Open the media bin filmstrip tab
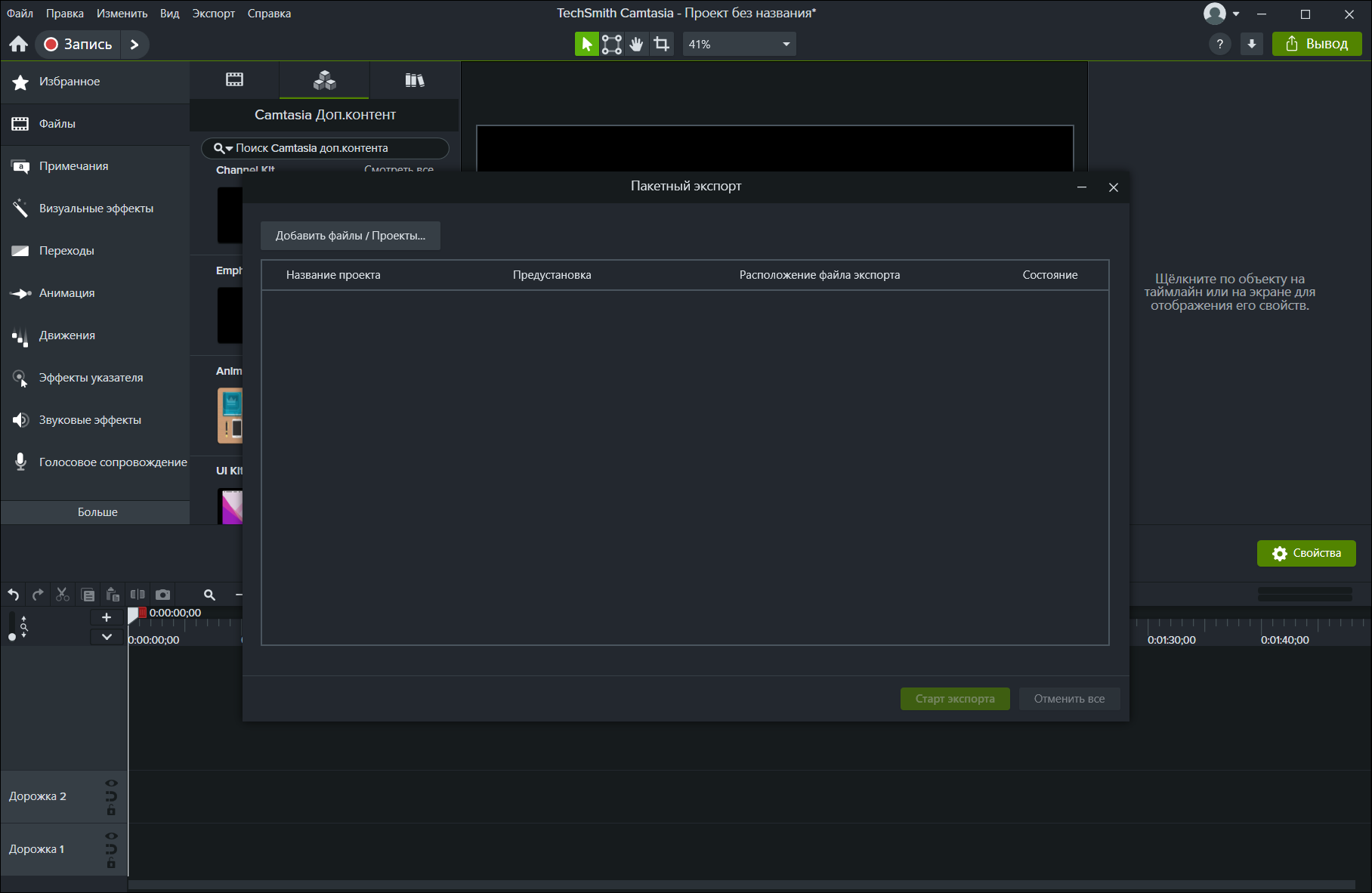 tap(234, 80)
